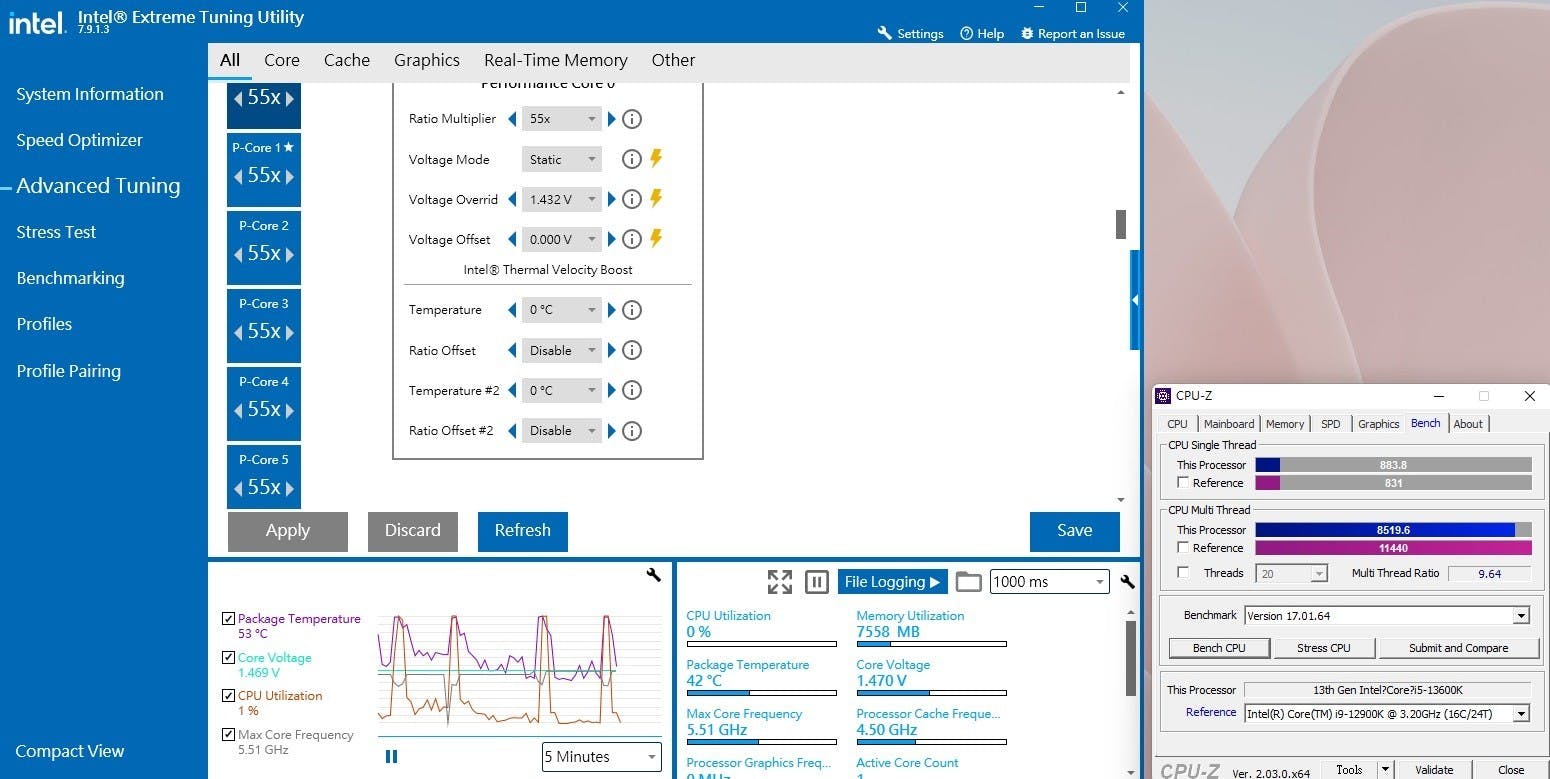
Task: Decrease P-Core 2 ratio arrow
Action: (239, 254)
